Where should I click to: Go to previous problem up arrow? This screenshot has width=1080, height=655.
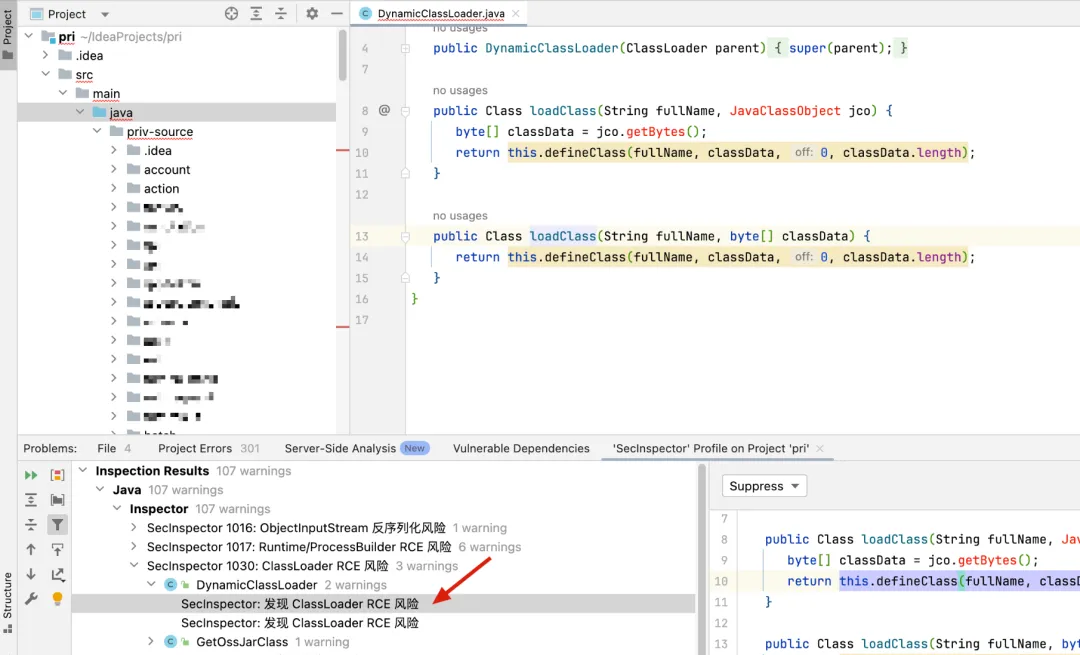click(31, 550)
